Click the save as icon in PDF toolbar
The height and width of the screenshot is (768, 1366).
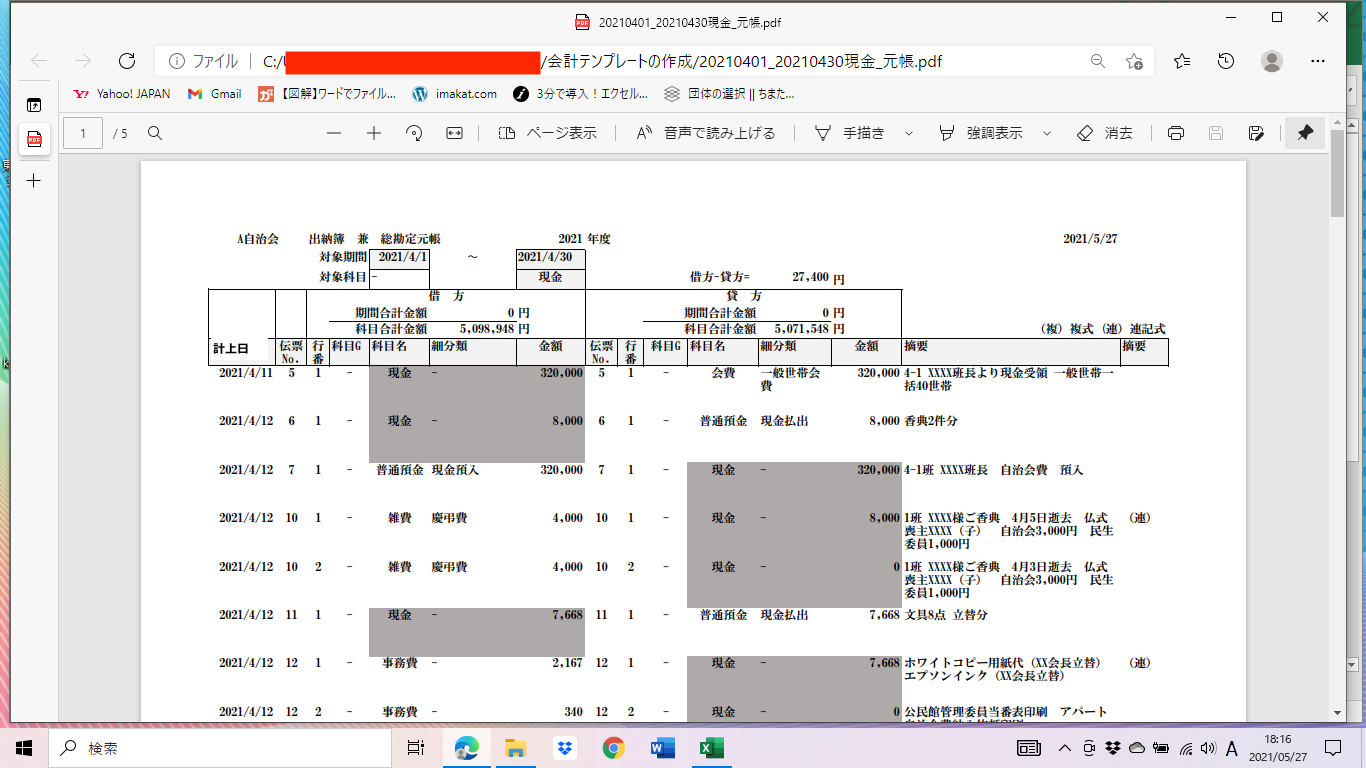[x=1257, y=133]
